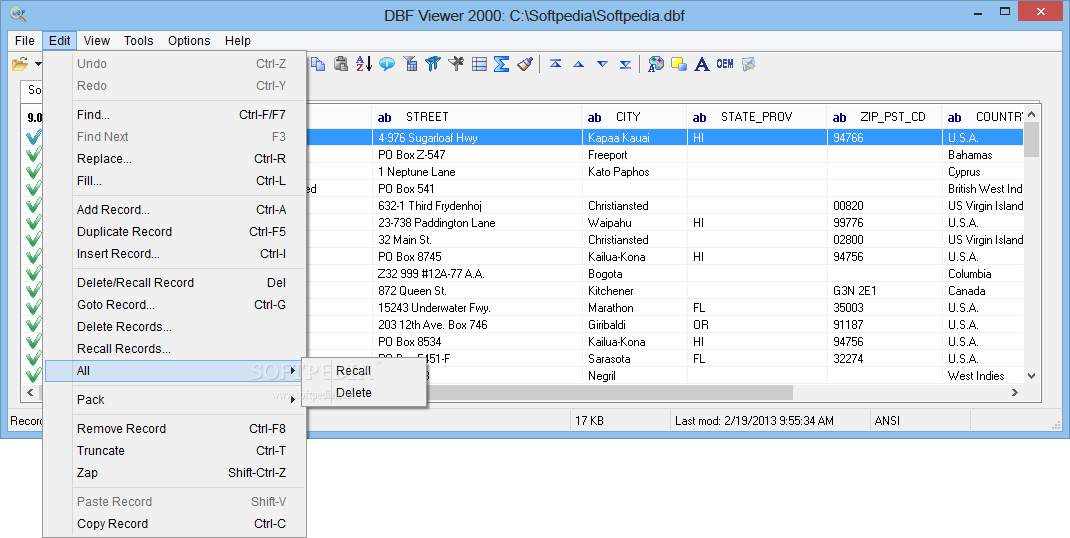Viewport: 1070px width, 538px height.
Task: Toggle the checkmark on 1 Neptune Lane row
Action: [33, 171]
